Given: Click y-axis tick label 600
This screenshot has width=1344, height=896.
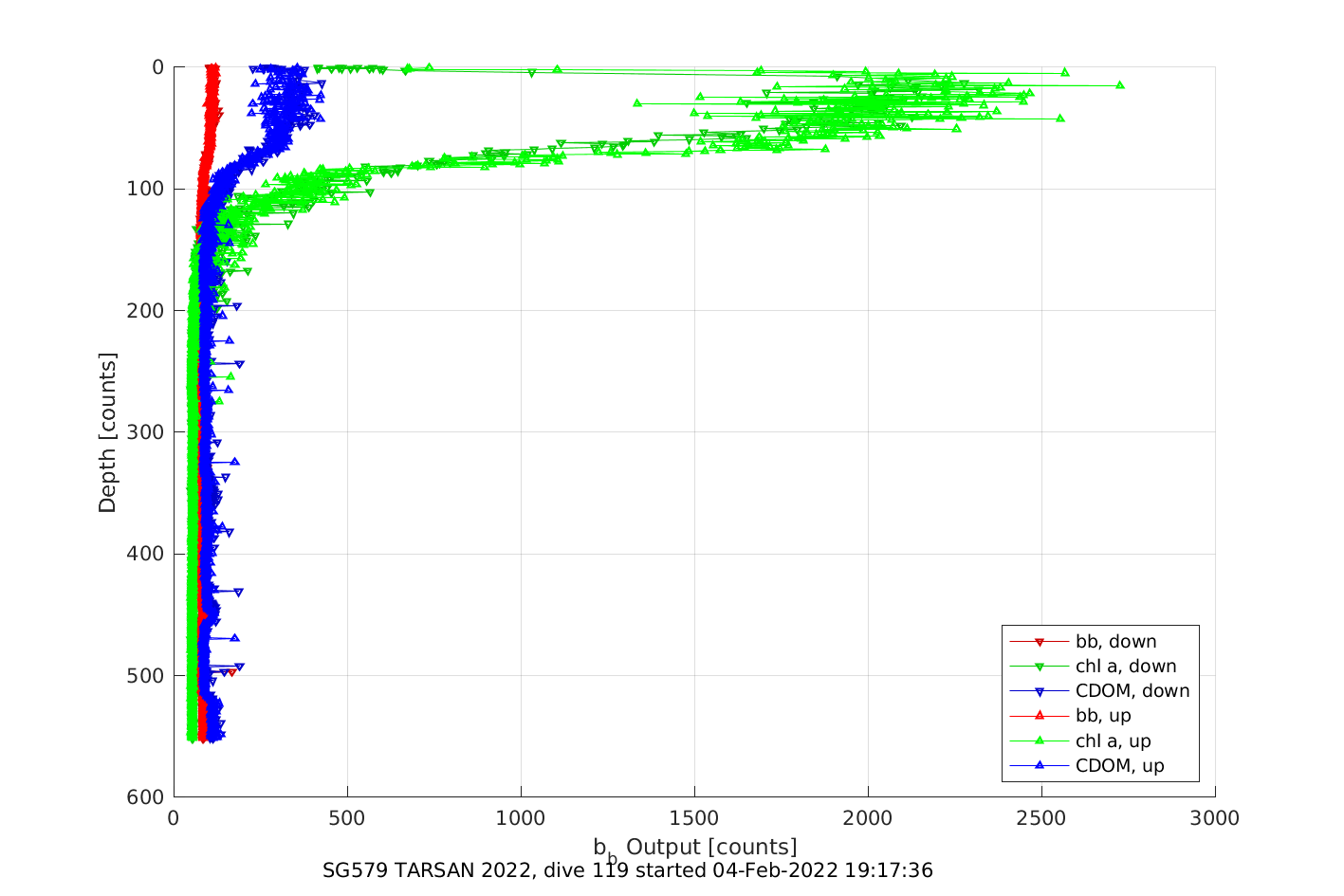Looking at the screenshot, I should tap(145, 796).
